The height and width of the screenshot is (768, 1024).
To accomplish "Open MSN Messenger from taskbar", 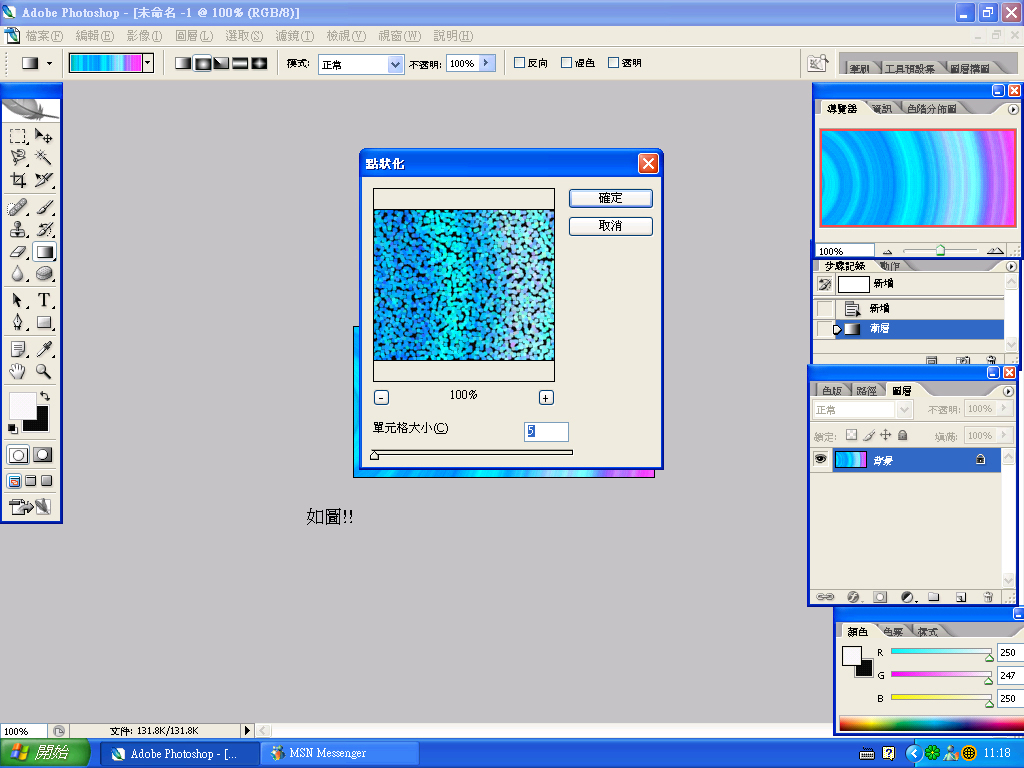I will coord(339,753).
